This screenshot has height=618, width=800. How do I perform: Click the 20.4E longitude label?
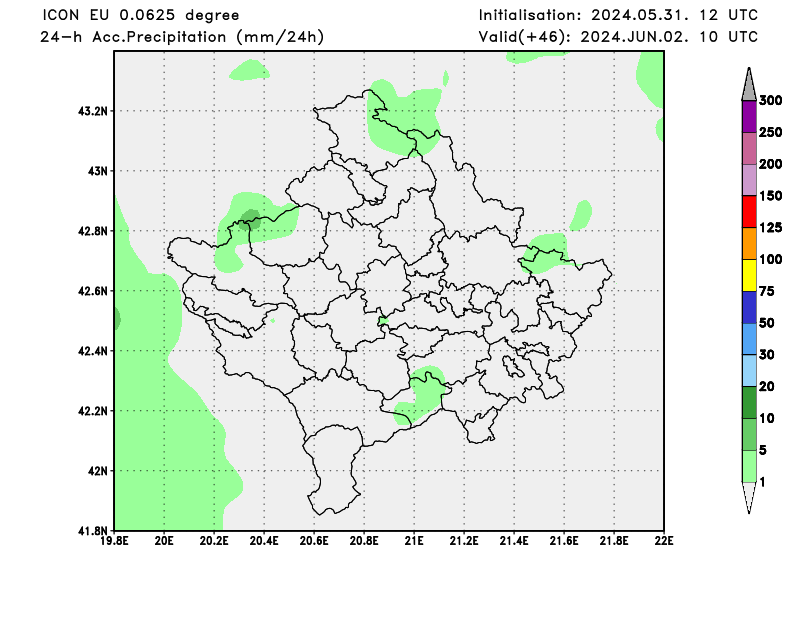tap(264, 540)
